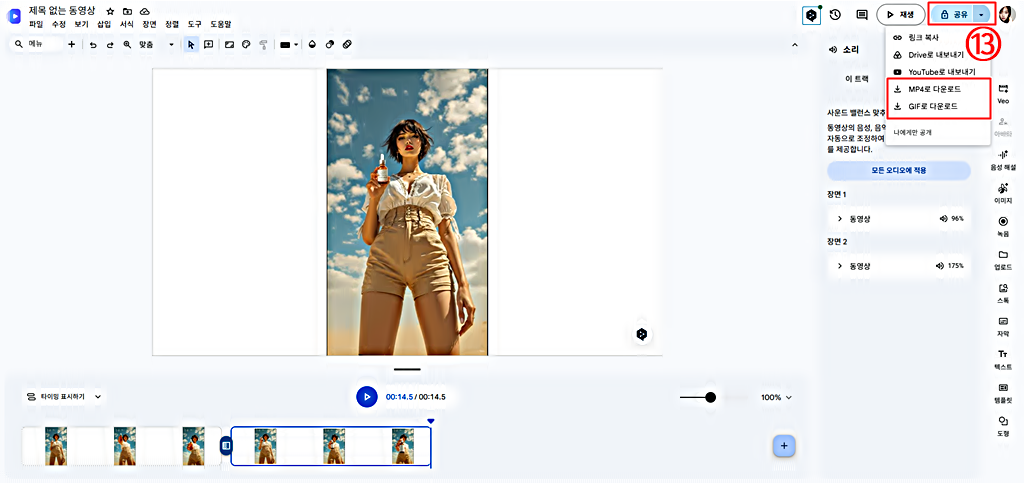
Task: Open the Google Vids home logo
Action: click(13, 16)
